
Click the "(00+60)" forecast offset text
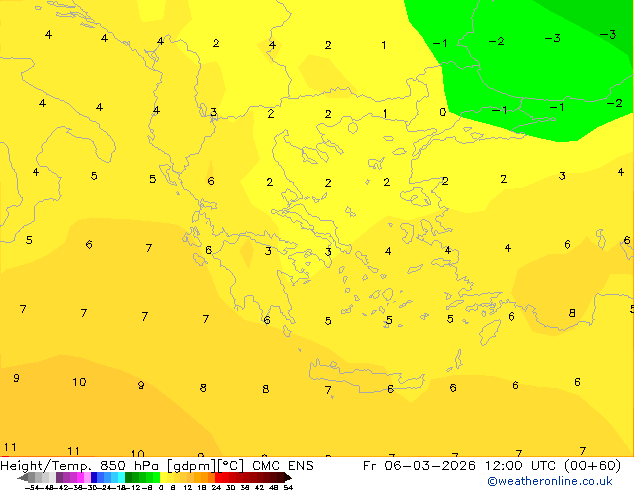592,466
